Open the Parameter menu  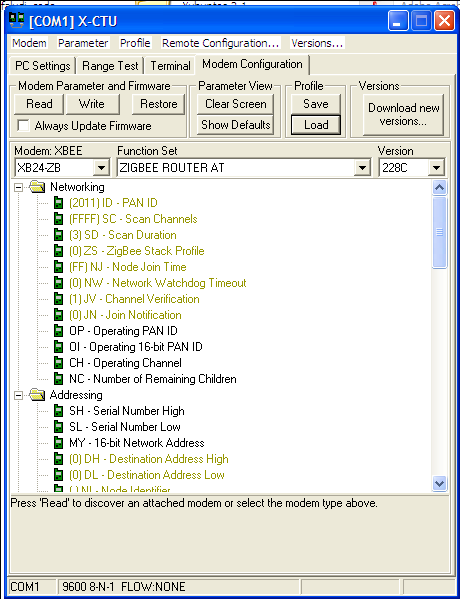[x=83, y=43]
